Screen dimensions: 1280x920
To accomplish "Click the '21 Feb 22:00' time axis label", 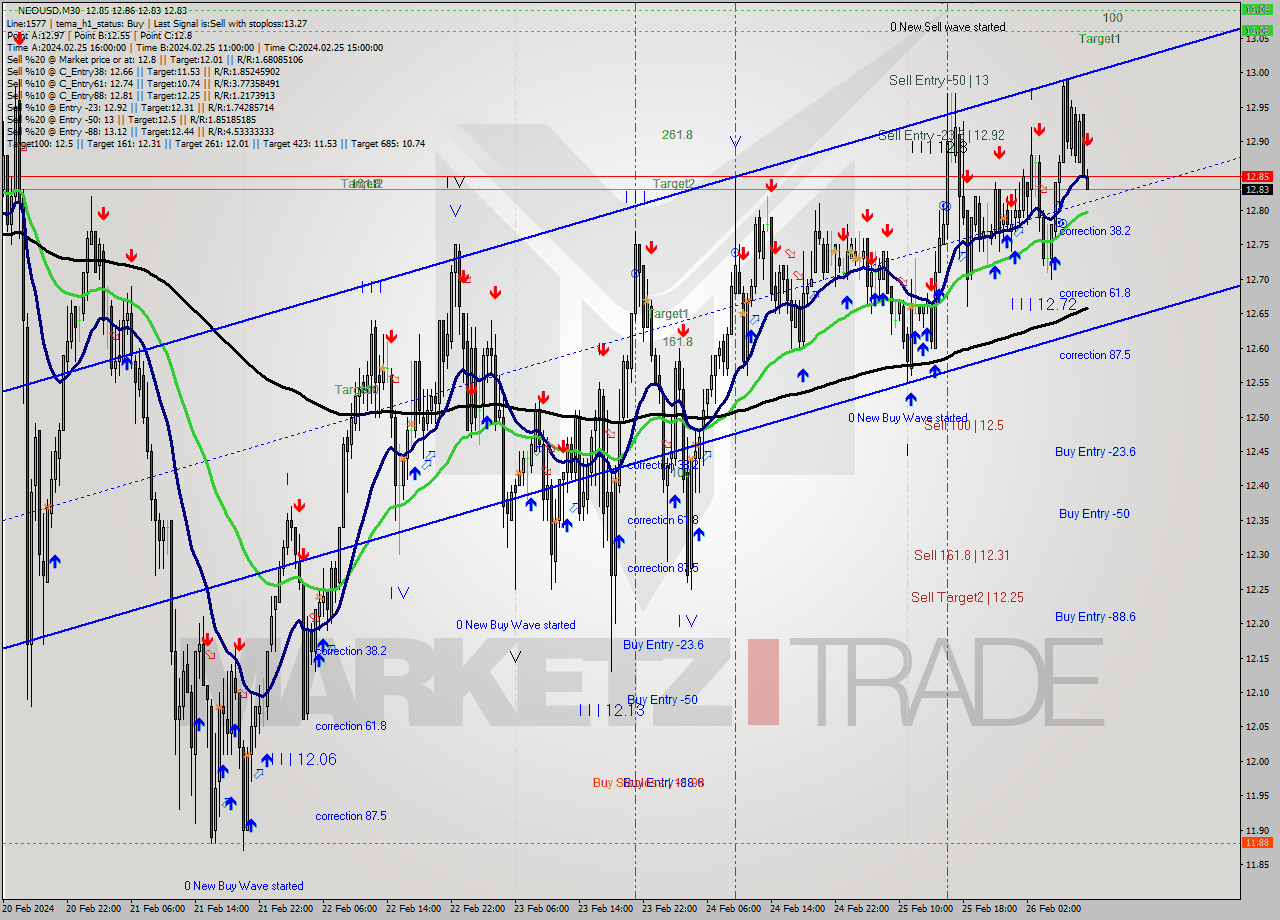I will [x=287, y=909].
